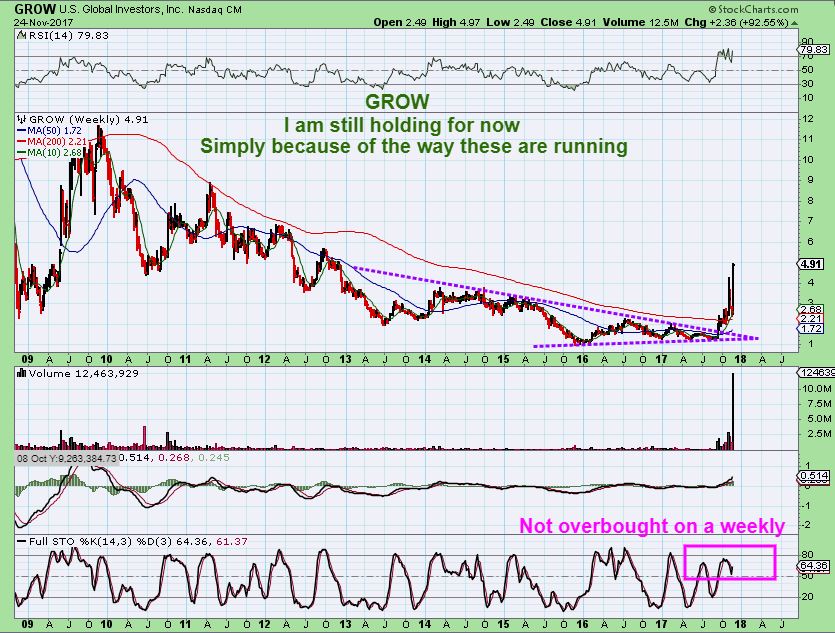Click year 16 on the bottom time axis
This screenshot has width=835, height=633.
point(582,623)
